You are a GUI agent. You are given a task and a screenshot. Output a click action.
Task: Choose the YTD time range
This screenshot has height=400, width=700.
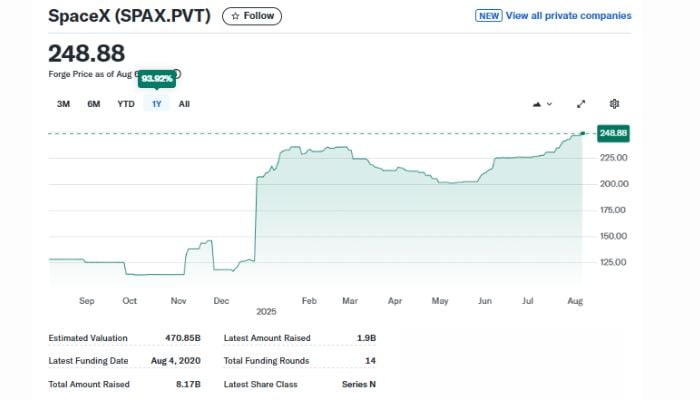[x=125, y=104]
